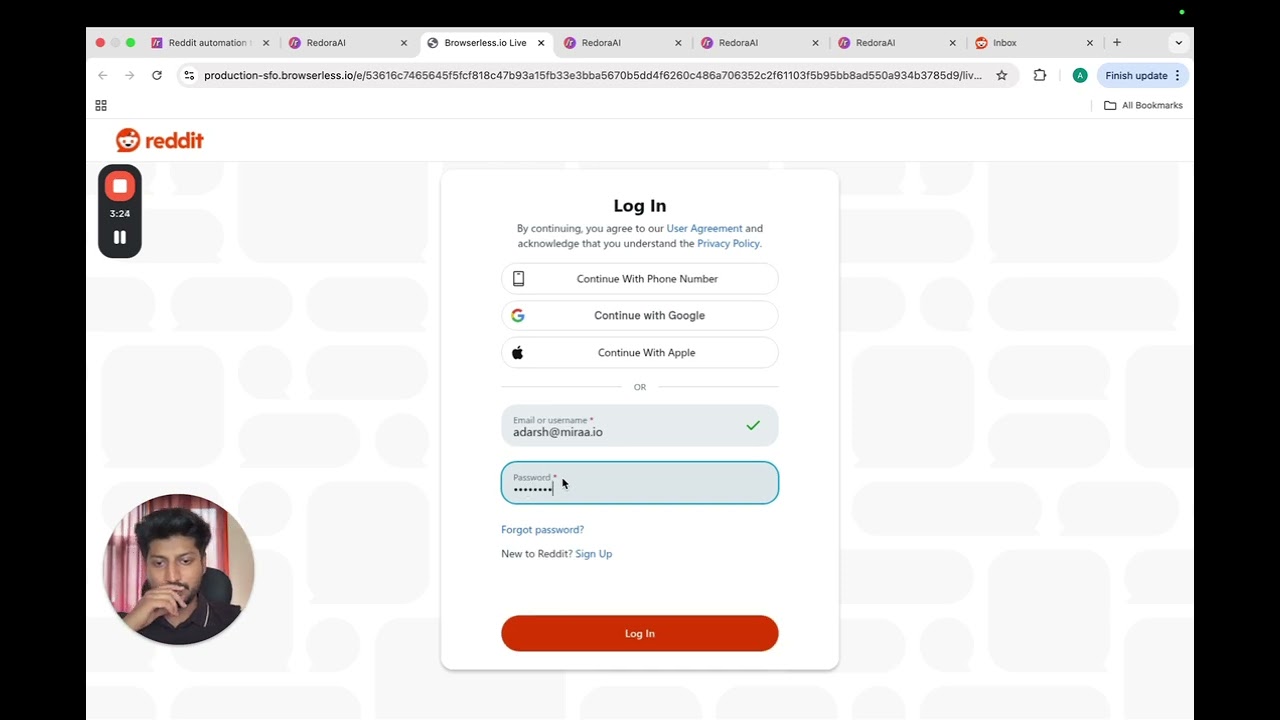1280x720 pixels.
Task: Expand the tab search dropdown
Action: 1179,43
